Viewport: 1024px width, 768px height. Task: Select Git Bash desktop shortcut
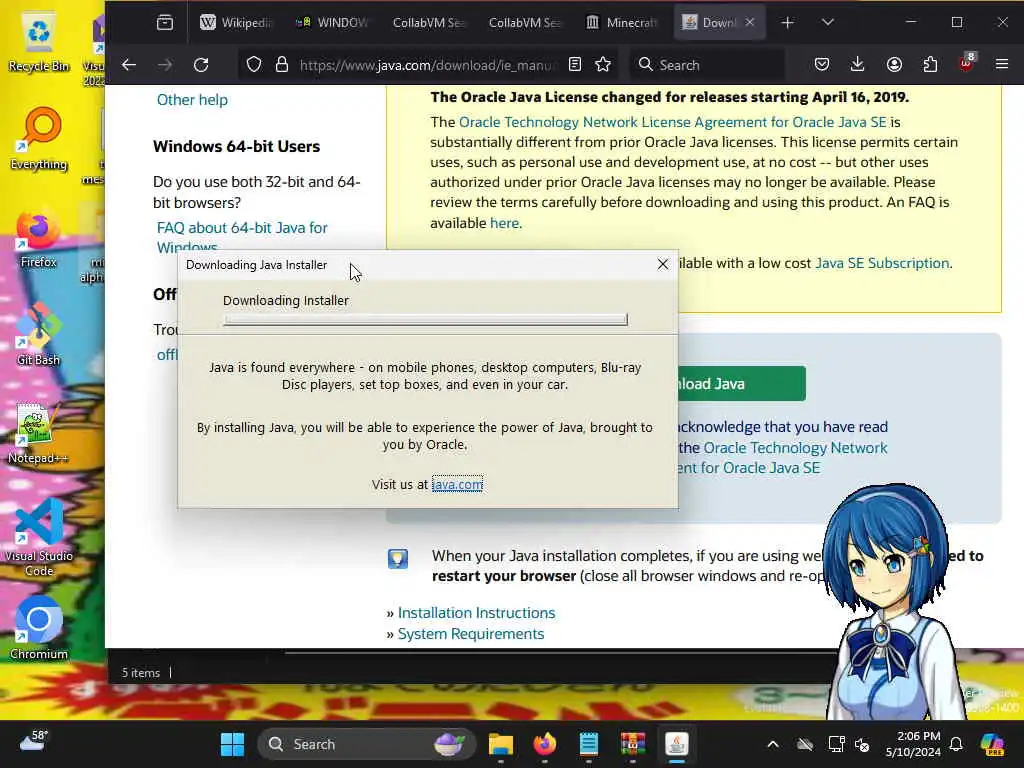(39, 336)
